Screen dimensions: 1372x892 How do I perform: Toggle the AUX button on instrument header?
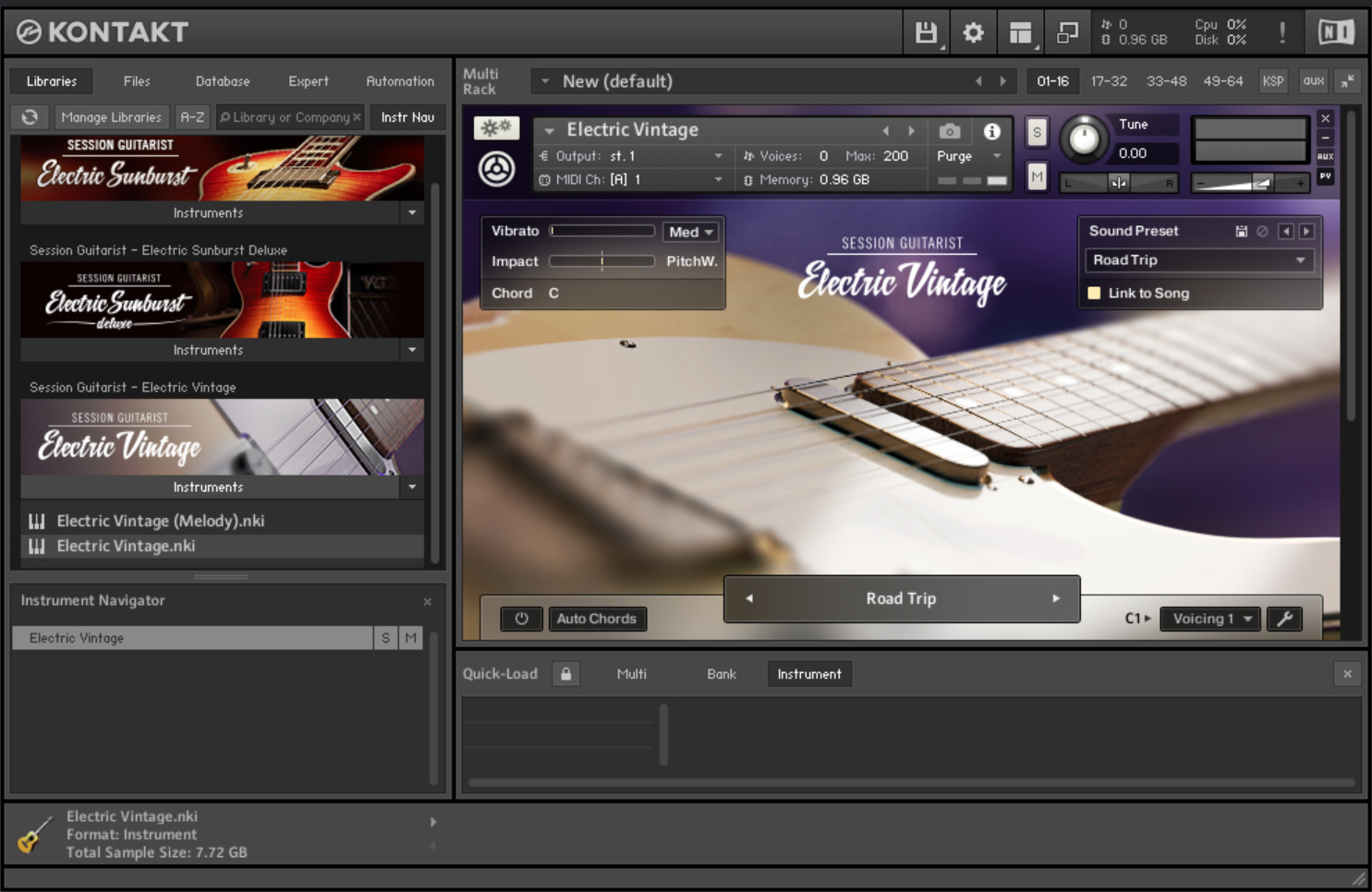pos(1325,156)
